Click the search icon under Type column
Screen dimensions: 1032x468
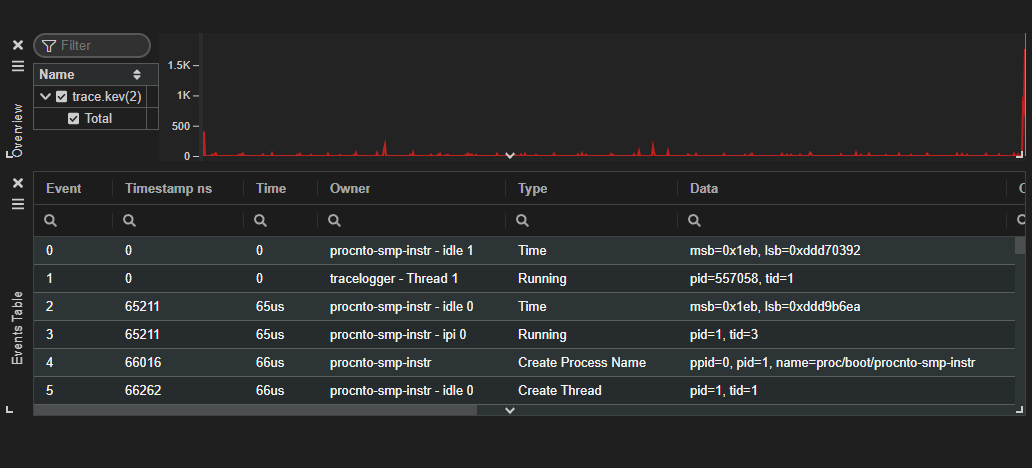pos(523,220)
